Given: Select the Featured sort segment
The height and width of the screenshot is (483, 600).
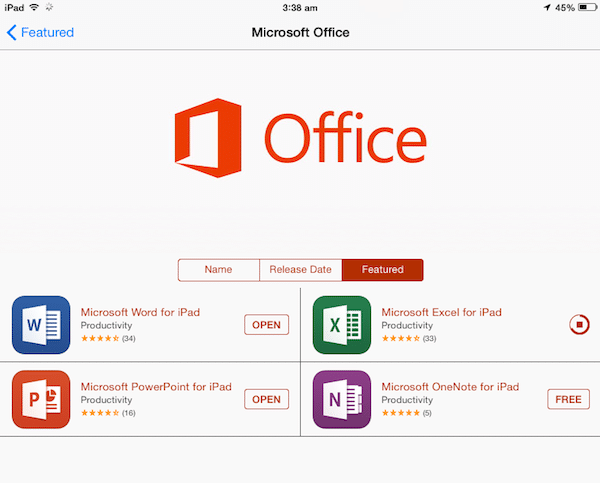Looking at the screenshot, I should pos(383,270).
